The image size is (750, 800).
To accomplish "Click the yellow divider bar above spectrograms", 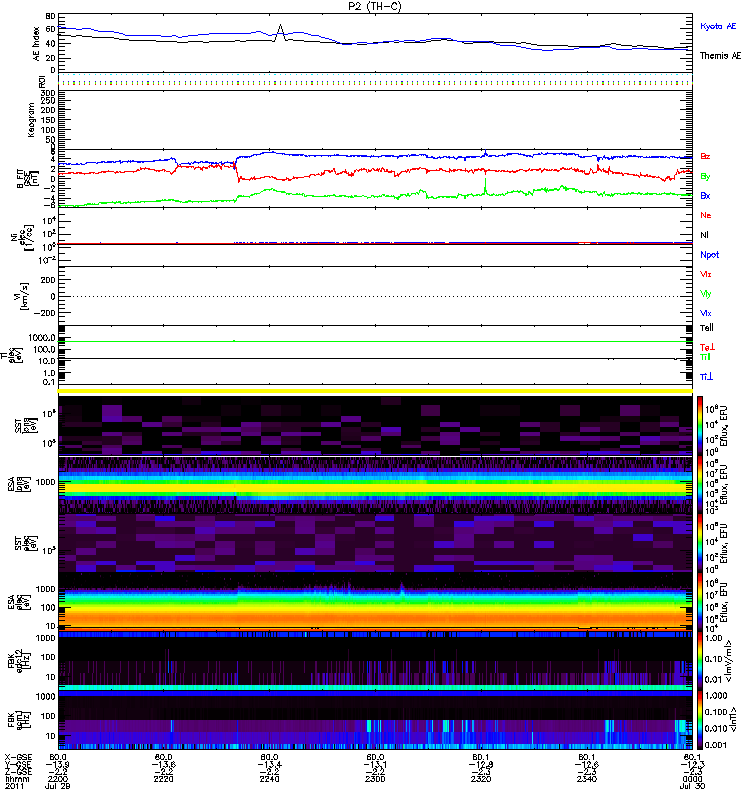I will click(376, 391).
